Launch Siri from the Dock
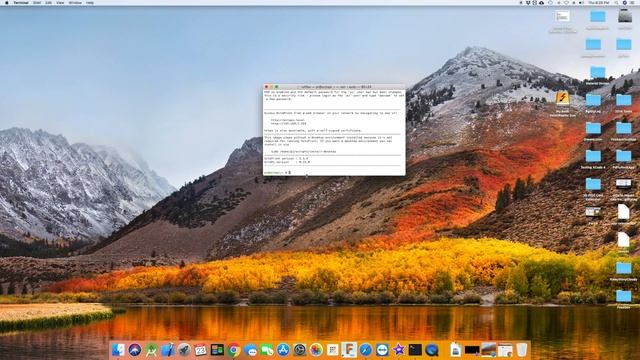Image resolution: width=640 pixels, height=360 pixels. click(134, 350)
